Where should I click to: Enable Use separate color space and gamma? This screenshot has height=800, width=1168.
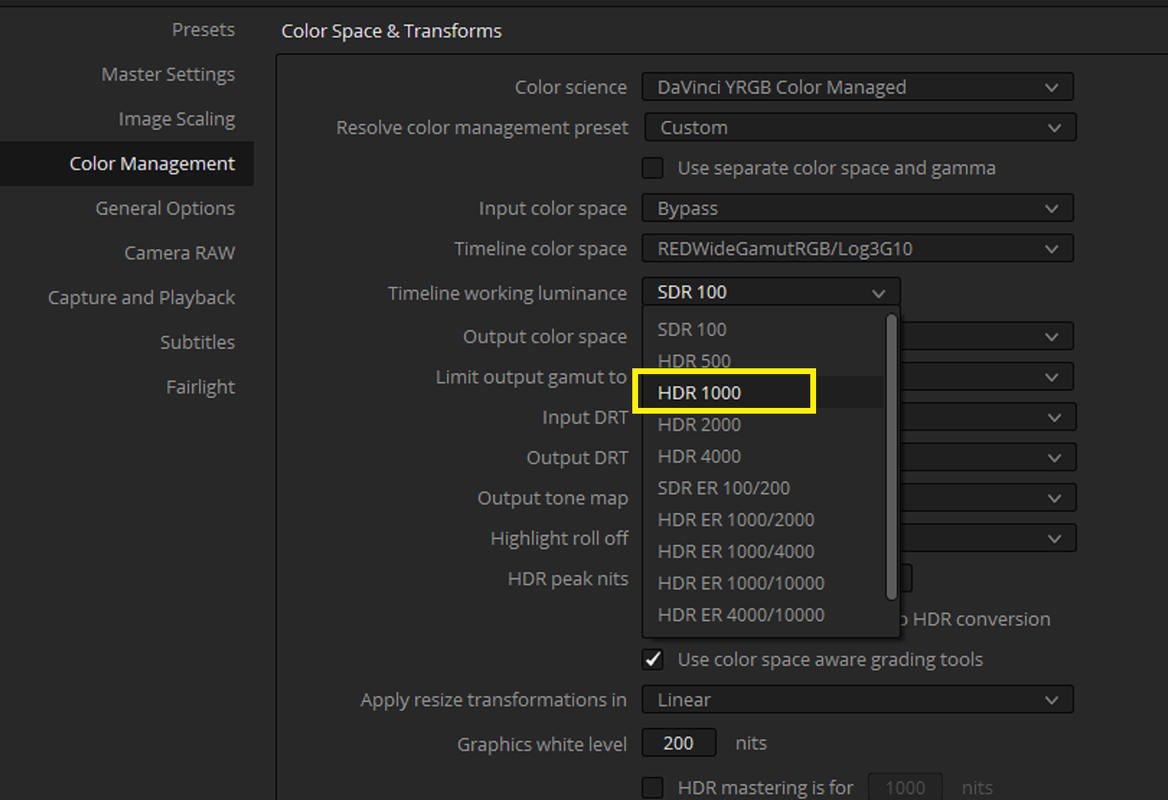(653, 168)
